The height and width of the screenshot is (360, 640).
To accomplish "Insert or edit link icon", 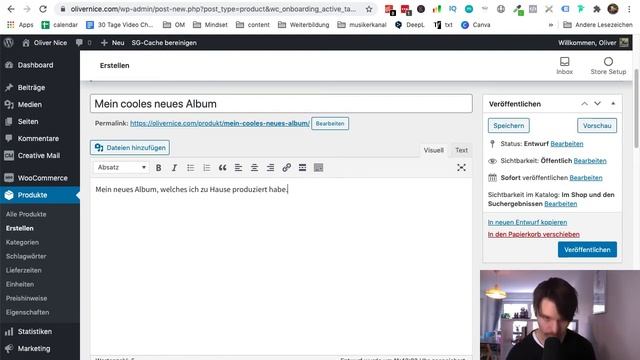I will pyautogui.click(x=287, y=168).
